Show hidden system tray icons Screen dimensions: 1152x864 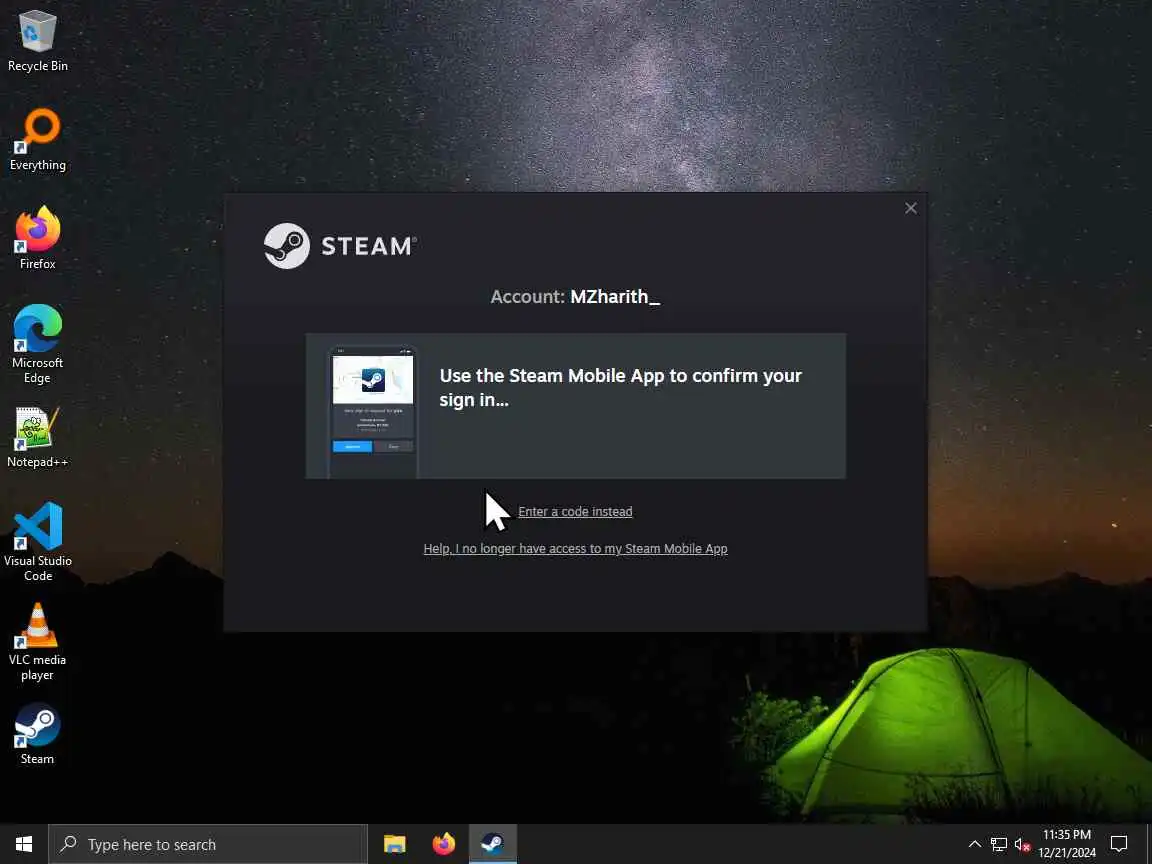coord(974,844)
